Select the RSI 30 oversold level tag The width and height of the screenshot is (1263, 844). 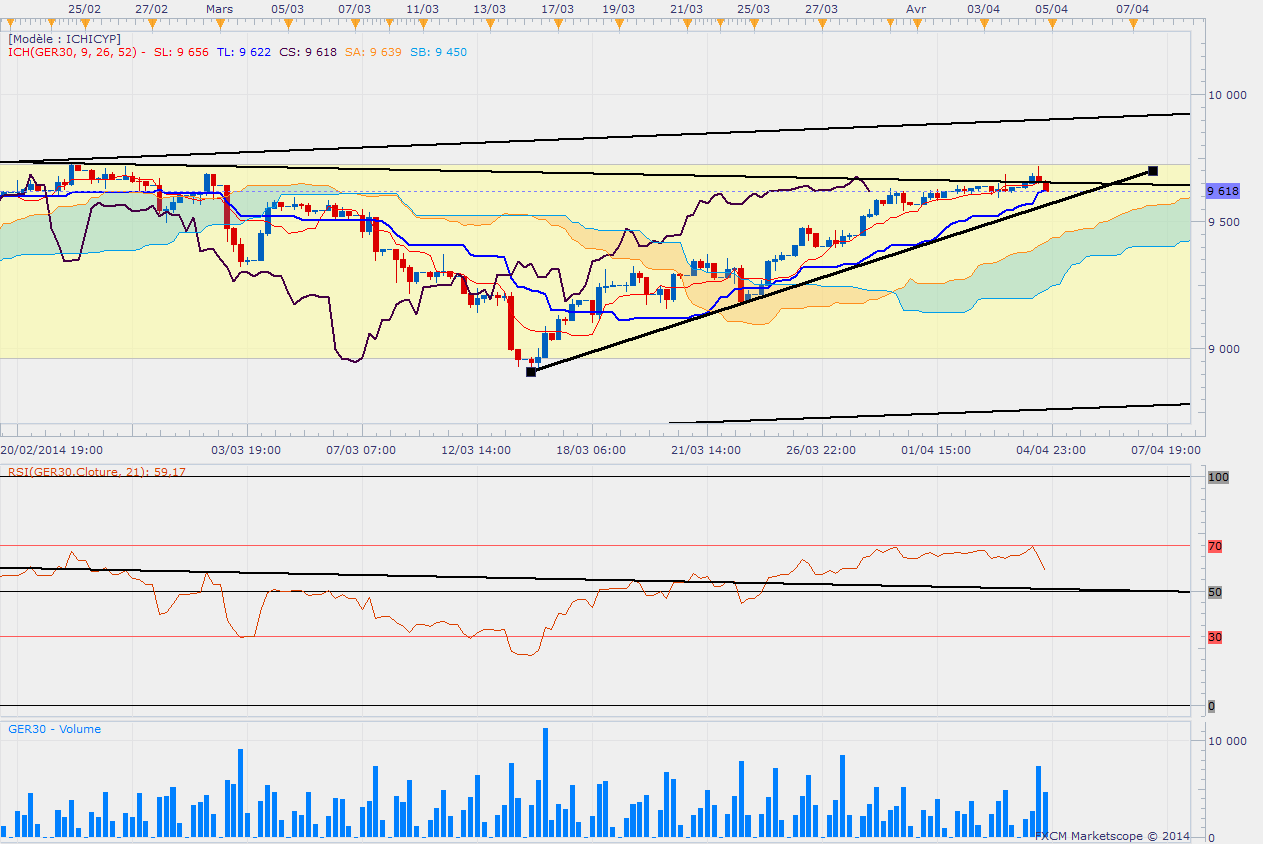(x=1215, y=637)
